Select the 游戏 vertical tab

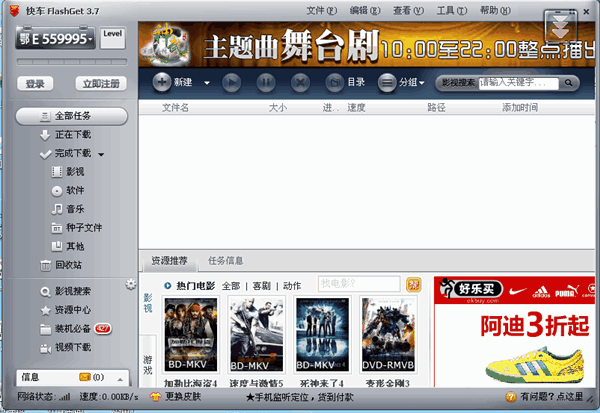click(148, 365)
